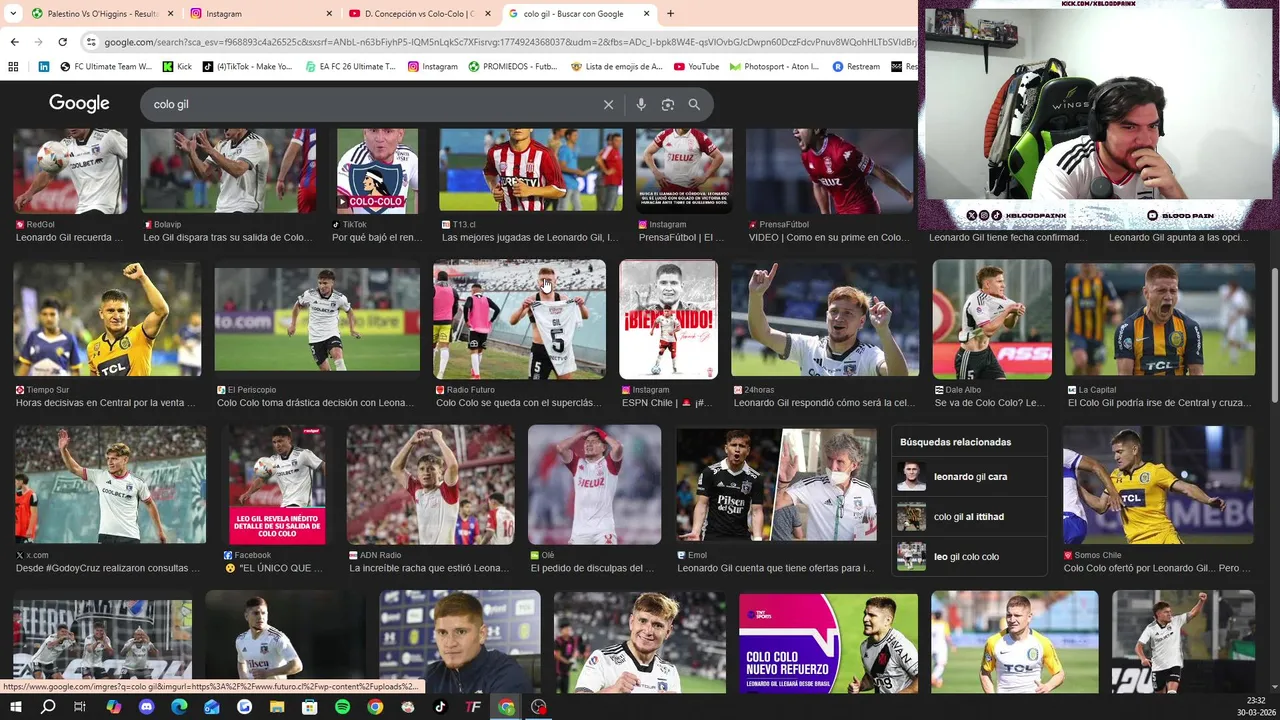
Task: Open the Kick bookmark
Action: pyautogui.click(x=177, y=67)
